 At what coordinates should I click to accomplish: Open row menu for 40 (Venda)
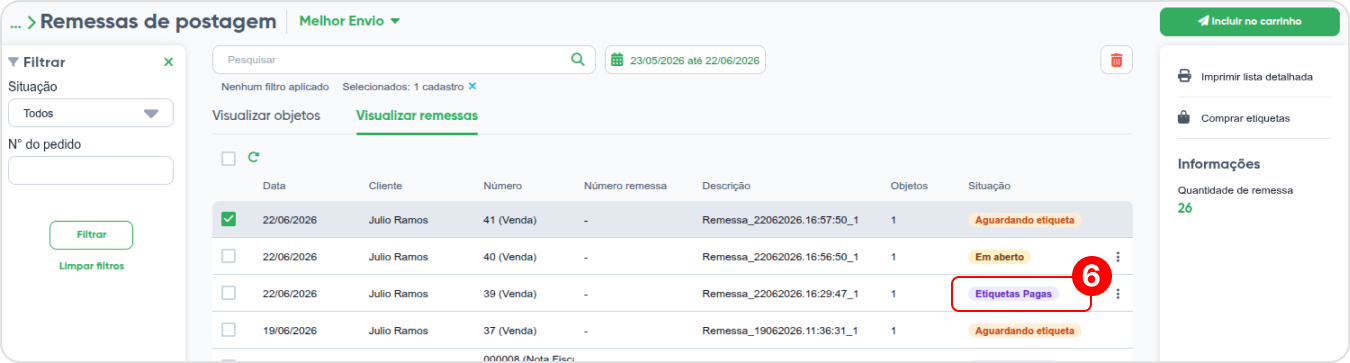(1118, 257)
